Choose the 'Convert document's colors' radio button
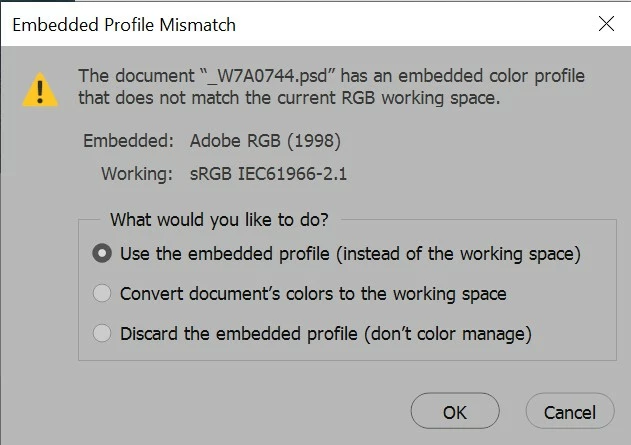The height and width of the screenshot is (445, 631). [x=102, y=294]
